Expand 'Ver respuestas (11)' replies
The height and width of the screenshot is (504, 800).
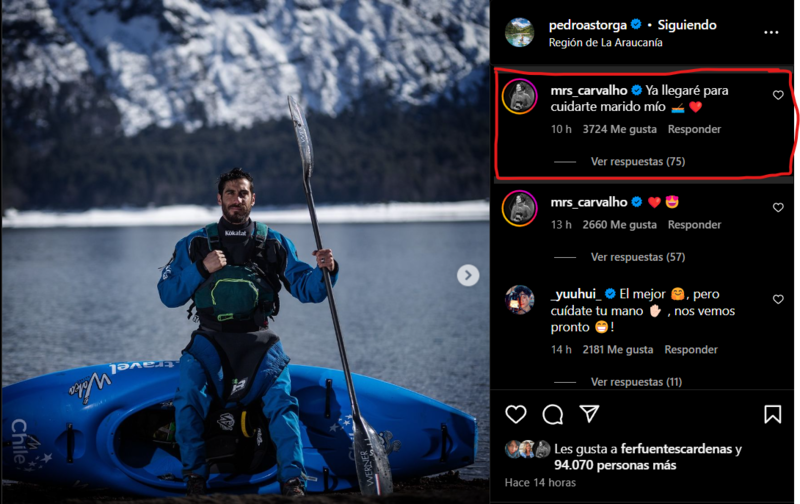point(636,382)
